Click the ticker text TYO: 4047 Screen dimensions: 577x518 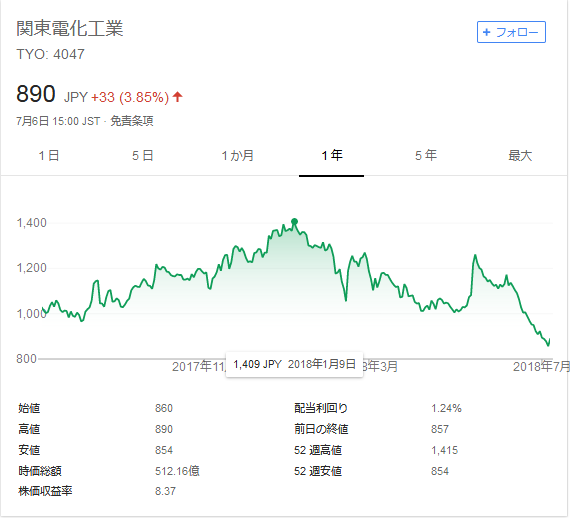pos(50,54)
